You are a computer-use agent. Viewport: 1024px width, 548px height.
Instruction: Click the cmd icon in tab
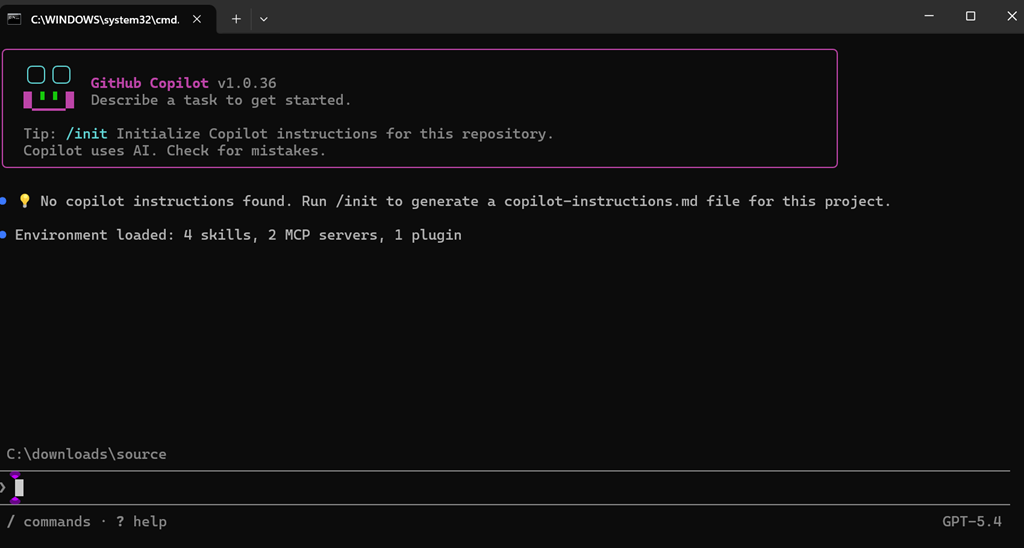[x=14, y=19]
